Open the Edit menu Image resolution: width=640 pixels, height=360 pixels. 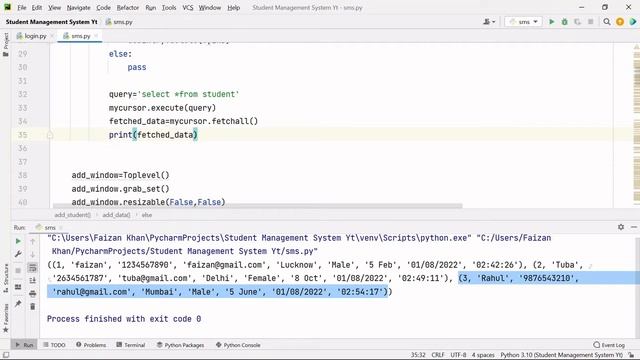[37, 7]
